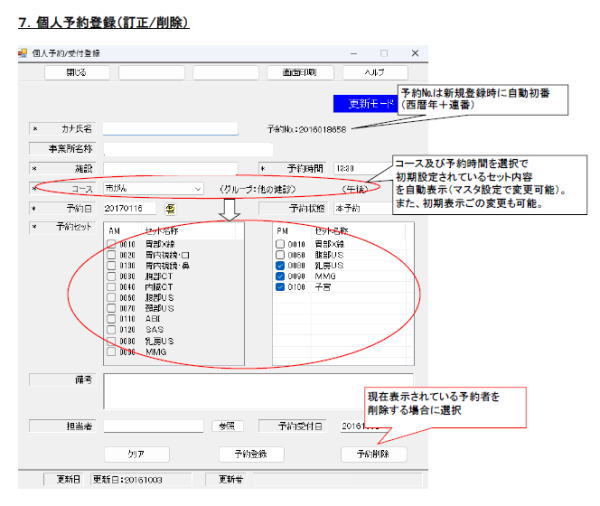Click status bar text 更新日:20161003
This screenshot has width=600, height=506.
click(x=128, y=480)
